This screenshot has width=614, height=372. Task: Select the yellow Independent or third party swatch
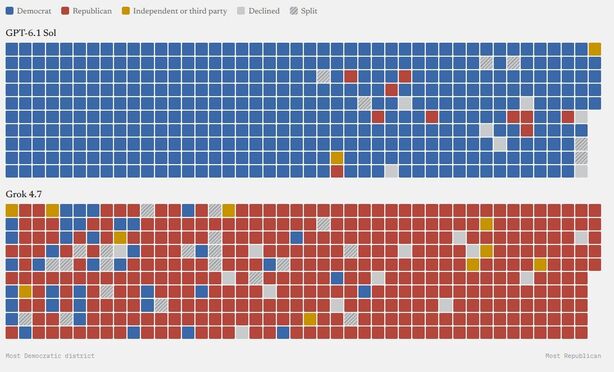[x=125, y=11]
